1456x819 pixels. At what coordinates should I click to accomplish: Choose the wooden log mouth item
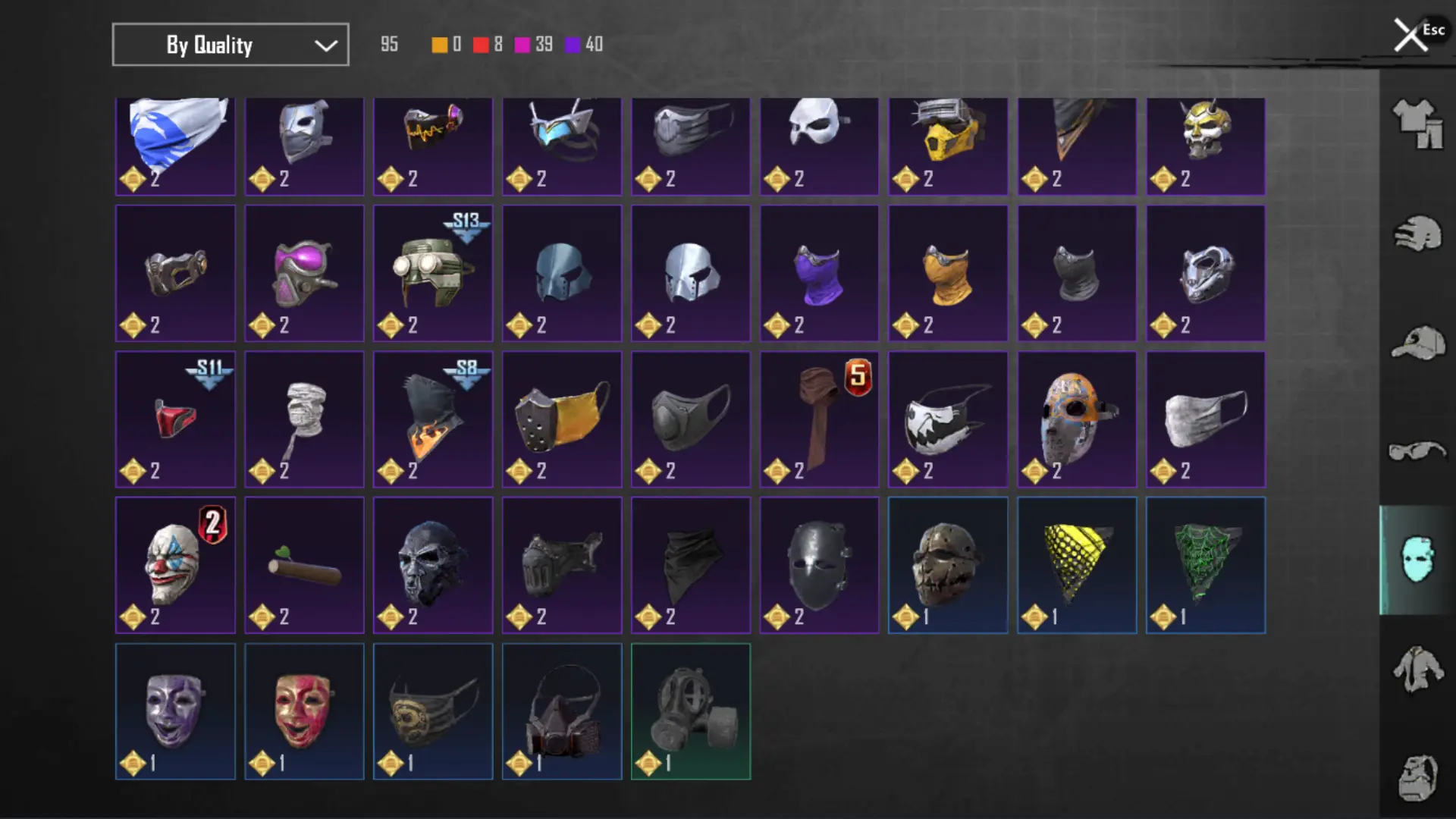304,565
